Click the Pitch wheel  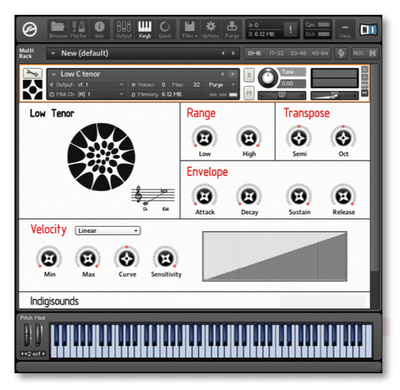[x=27, y=335]
